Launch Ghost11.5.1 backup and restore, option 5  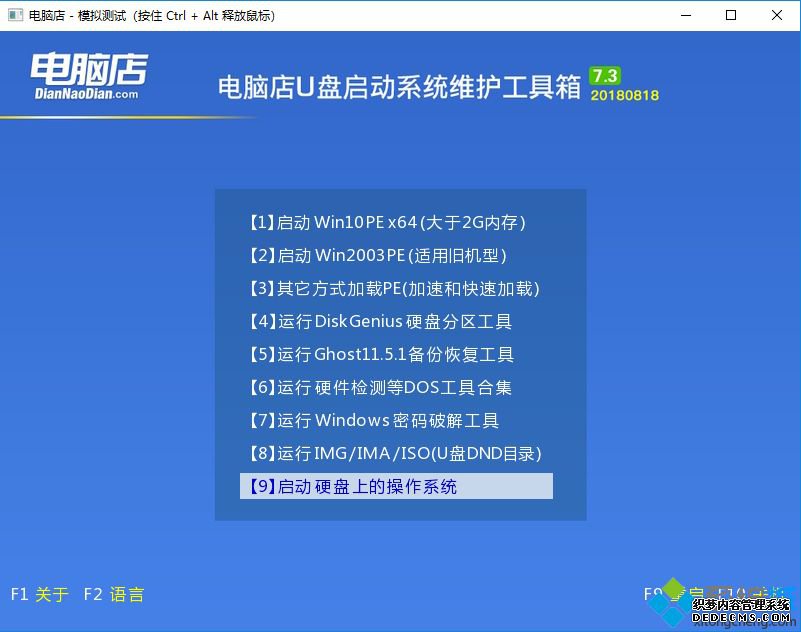[381, 354]
